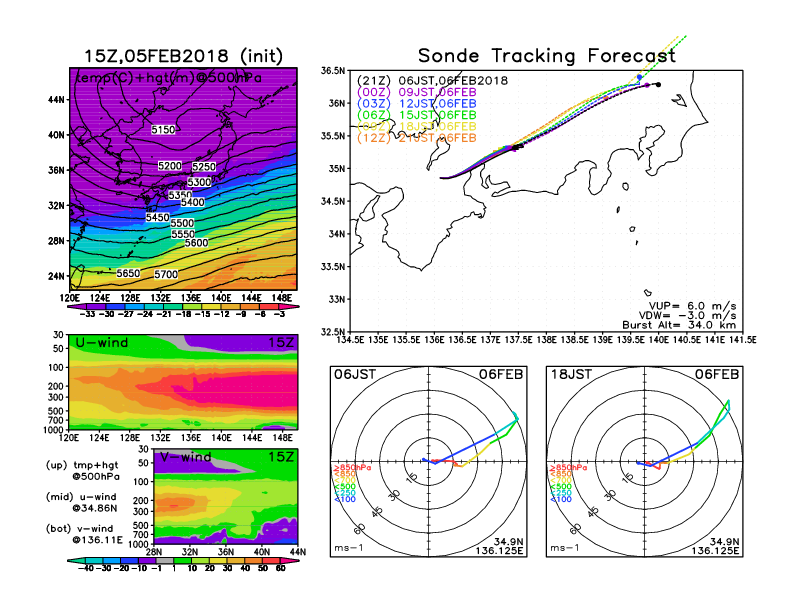The height and width of the screenshot is (612, 792).
Task: Click the "(mid) u-wind @34.86N" caption
Action: point(81,502)
